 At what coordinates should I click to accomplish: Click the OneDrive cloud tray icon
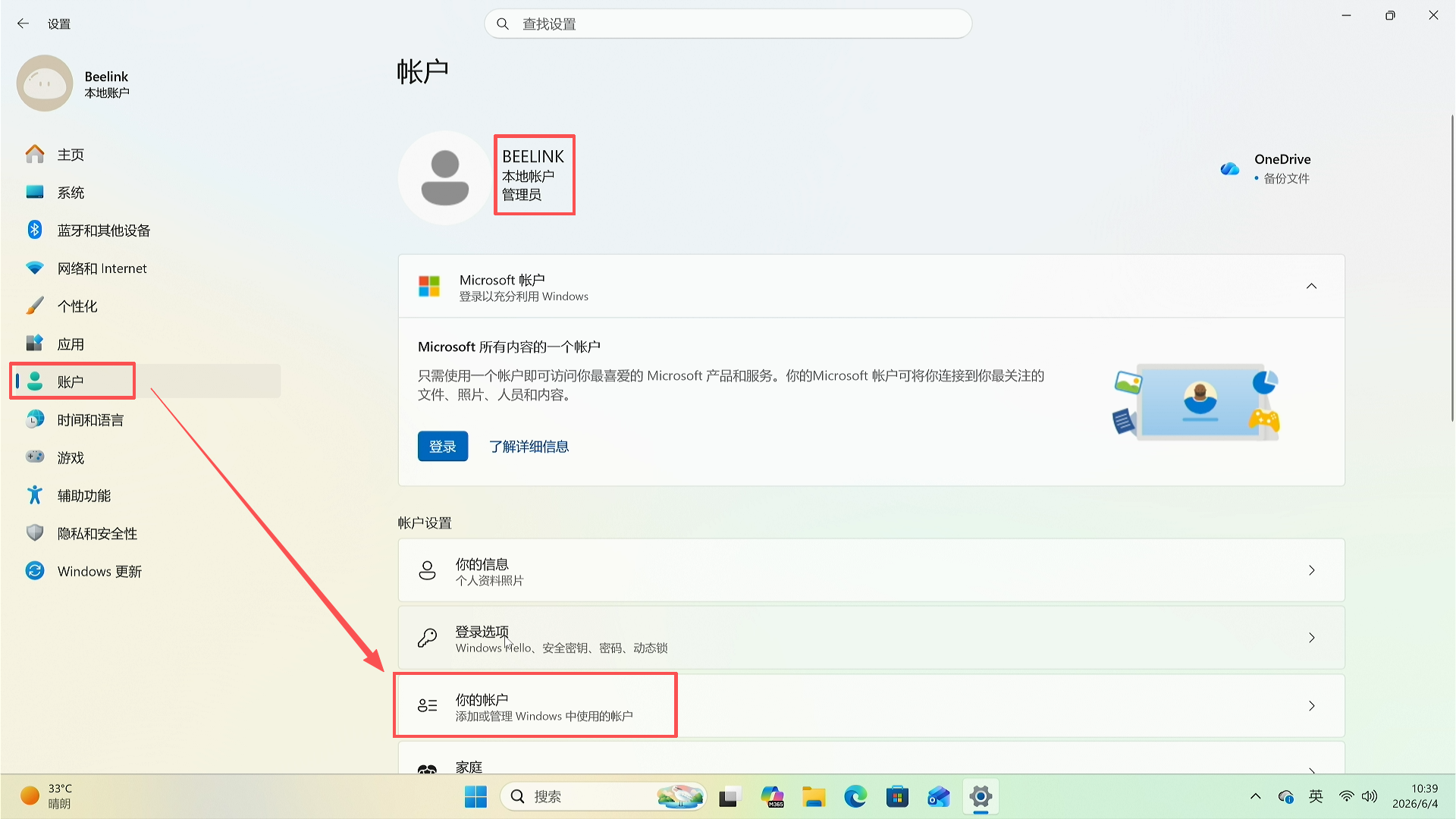coord(1286,796)
